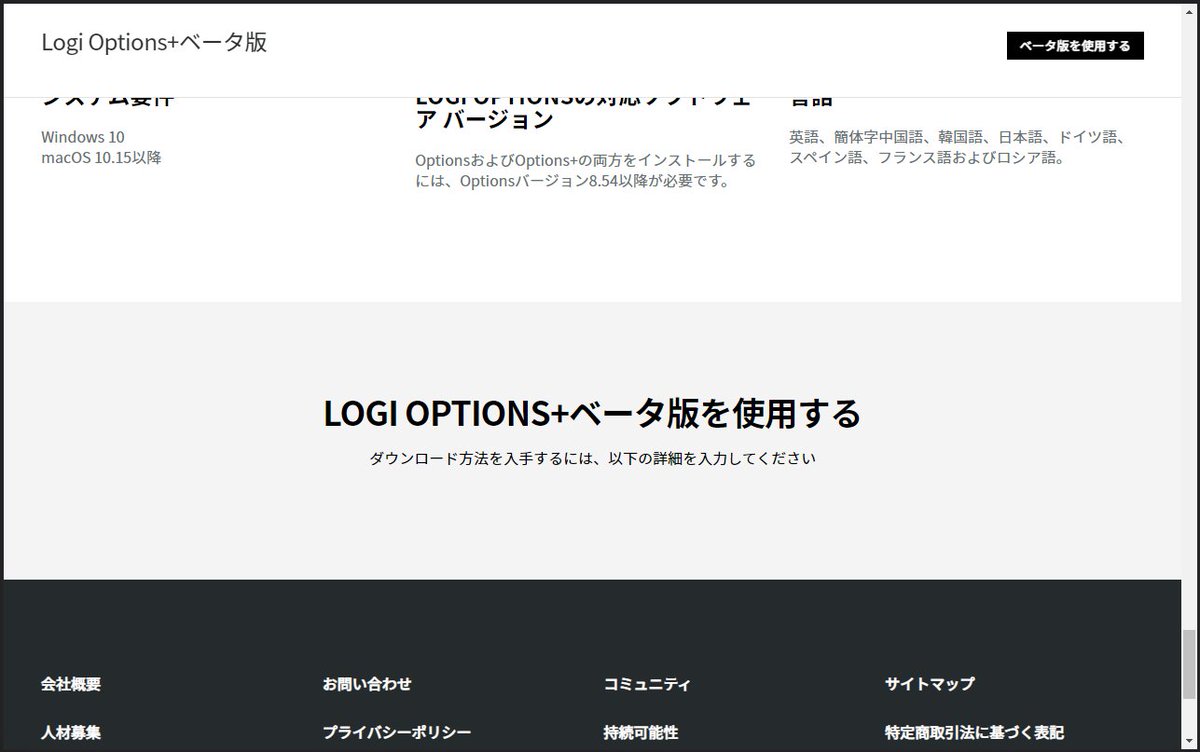Viewport: 1200px width, 752px height.
Task: Open the 会社概要 footer link
Action: click(70, 684)
